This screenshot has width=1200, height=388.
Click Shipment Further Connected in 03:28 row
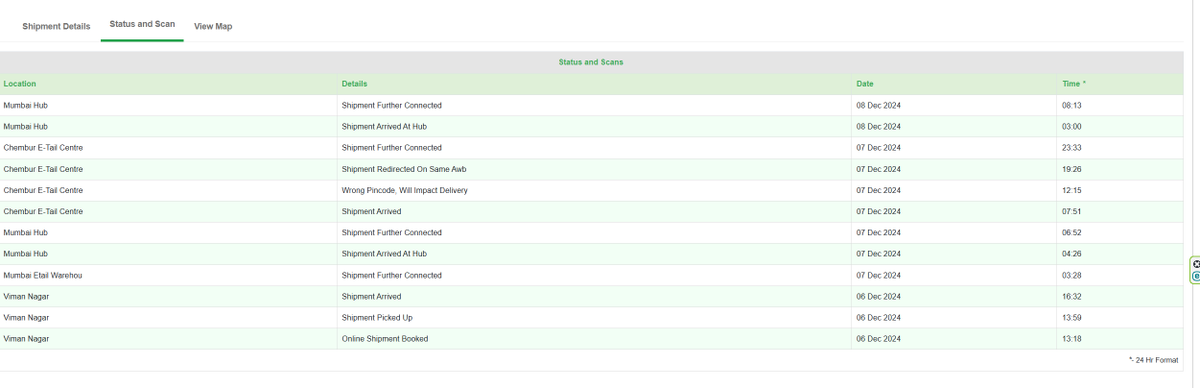pyautogui.click(x=391, y=275)
